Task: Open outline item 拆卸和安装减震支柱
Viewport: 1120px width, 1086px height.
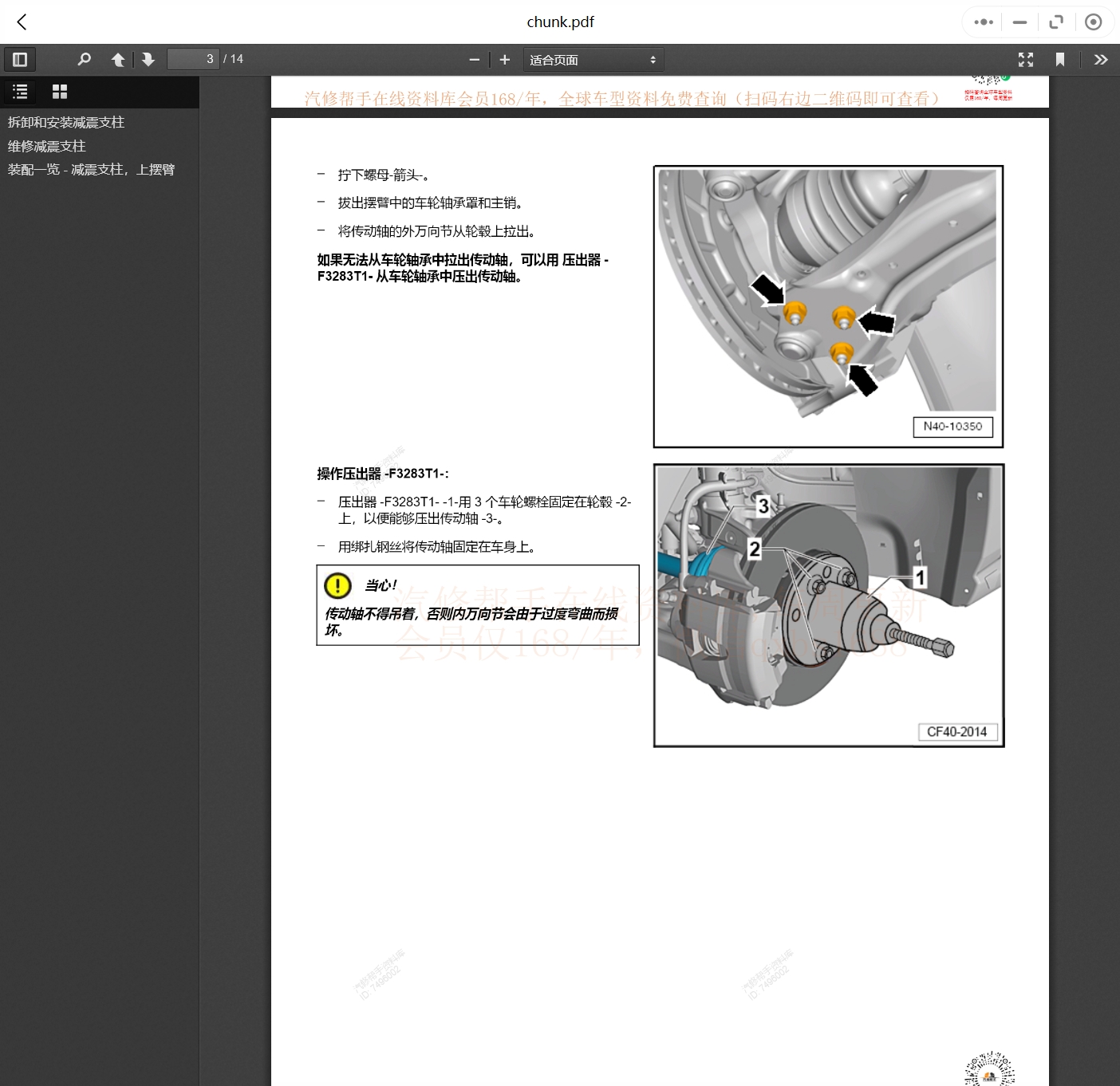Action: click(x=66, y=122)
